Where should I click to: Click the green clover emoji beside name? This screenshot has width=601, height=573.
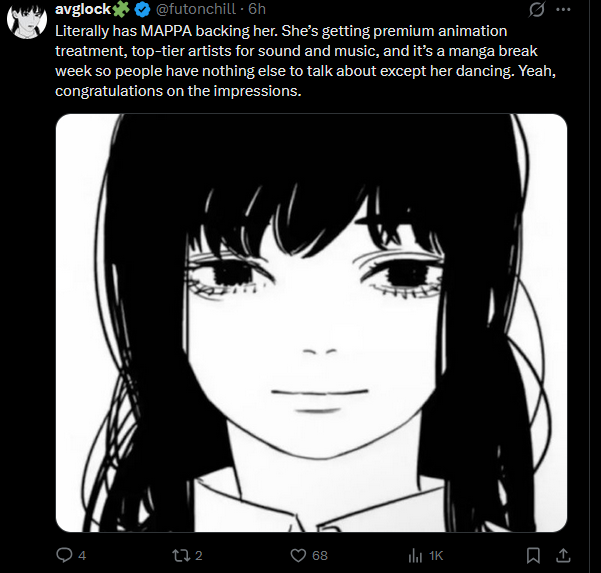pos(121,9)
